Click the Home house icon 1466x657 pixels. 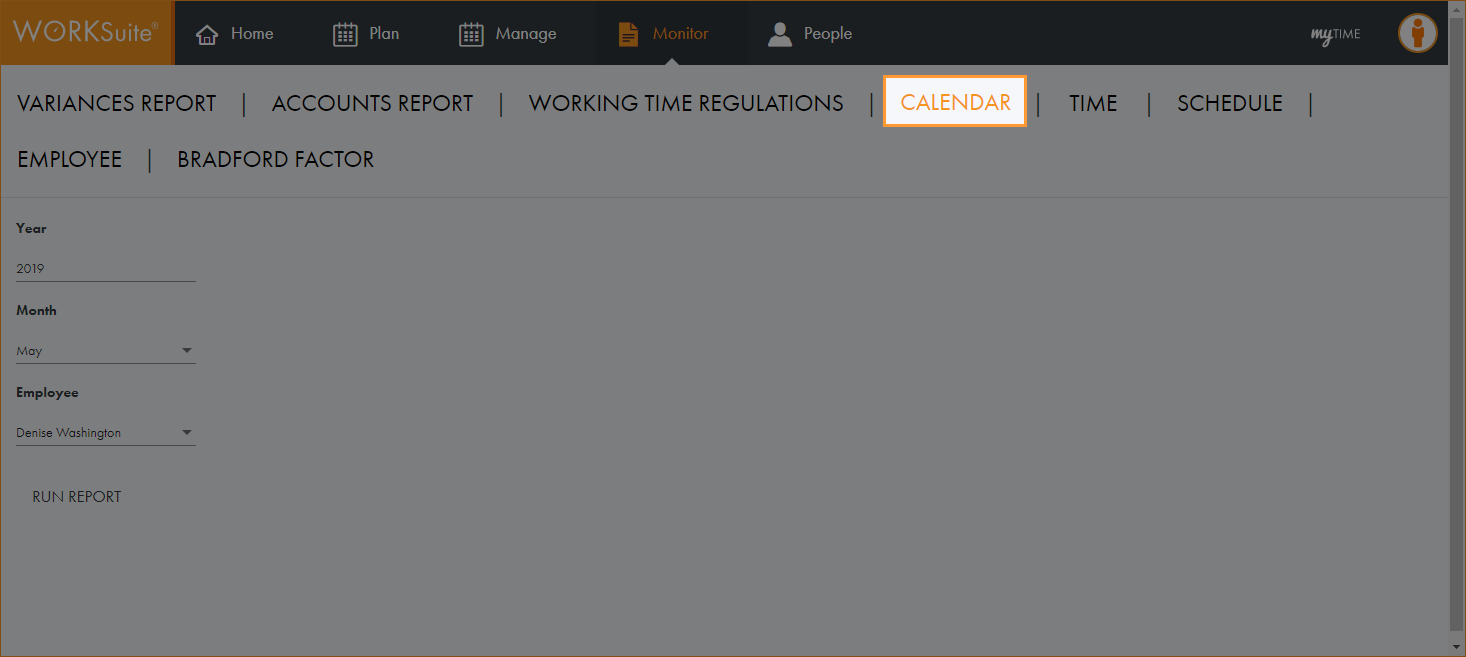click(x=207, y=35)
